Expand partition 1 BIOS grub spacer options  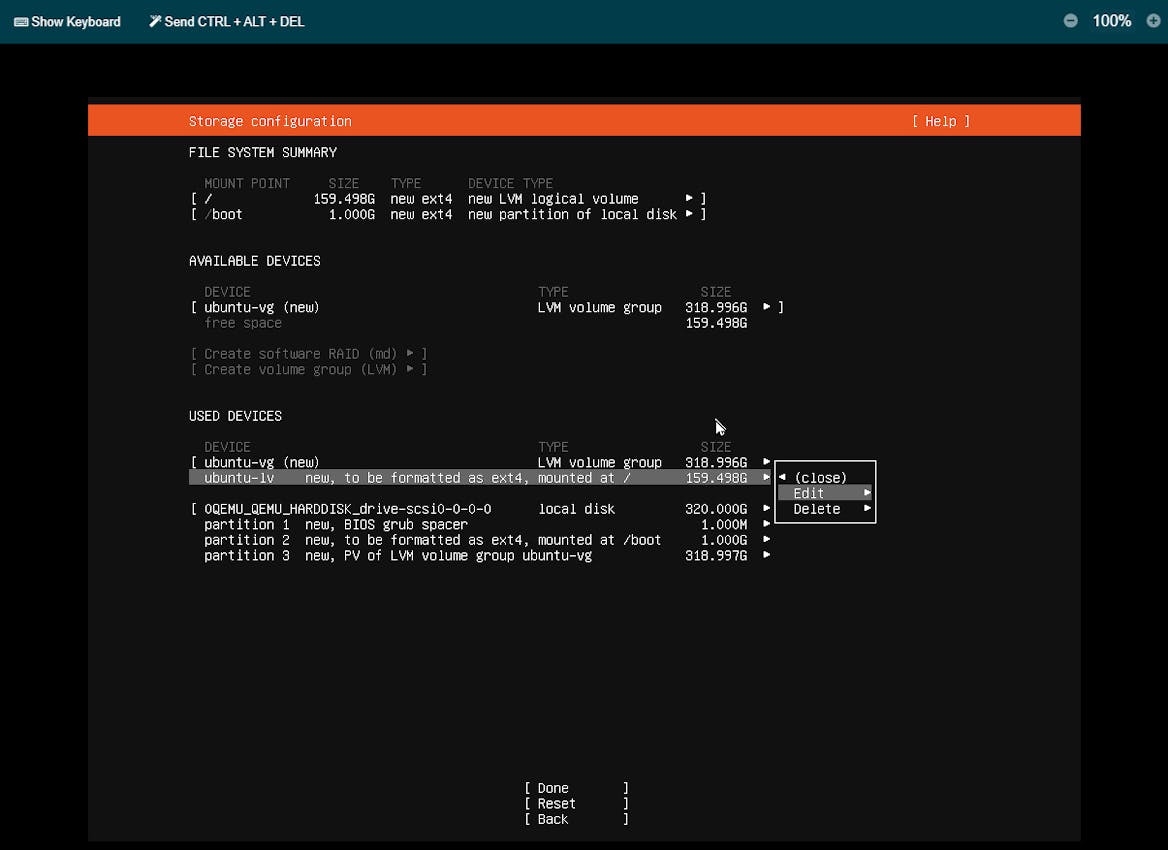tap(766, 524)
